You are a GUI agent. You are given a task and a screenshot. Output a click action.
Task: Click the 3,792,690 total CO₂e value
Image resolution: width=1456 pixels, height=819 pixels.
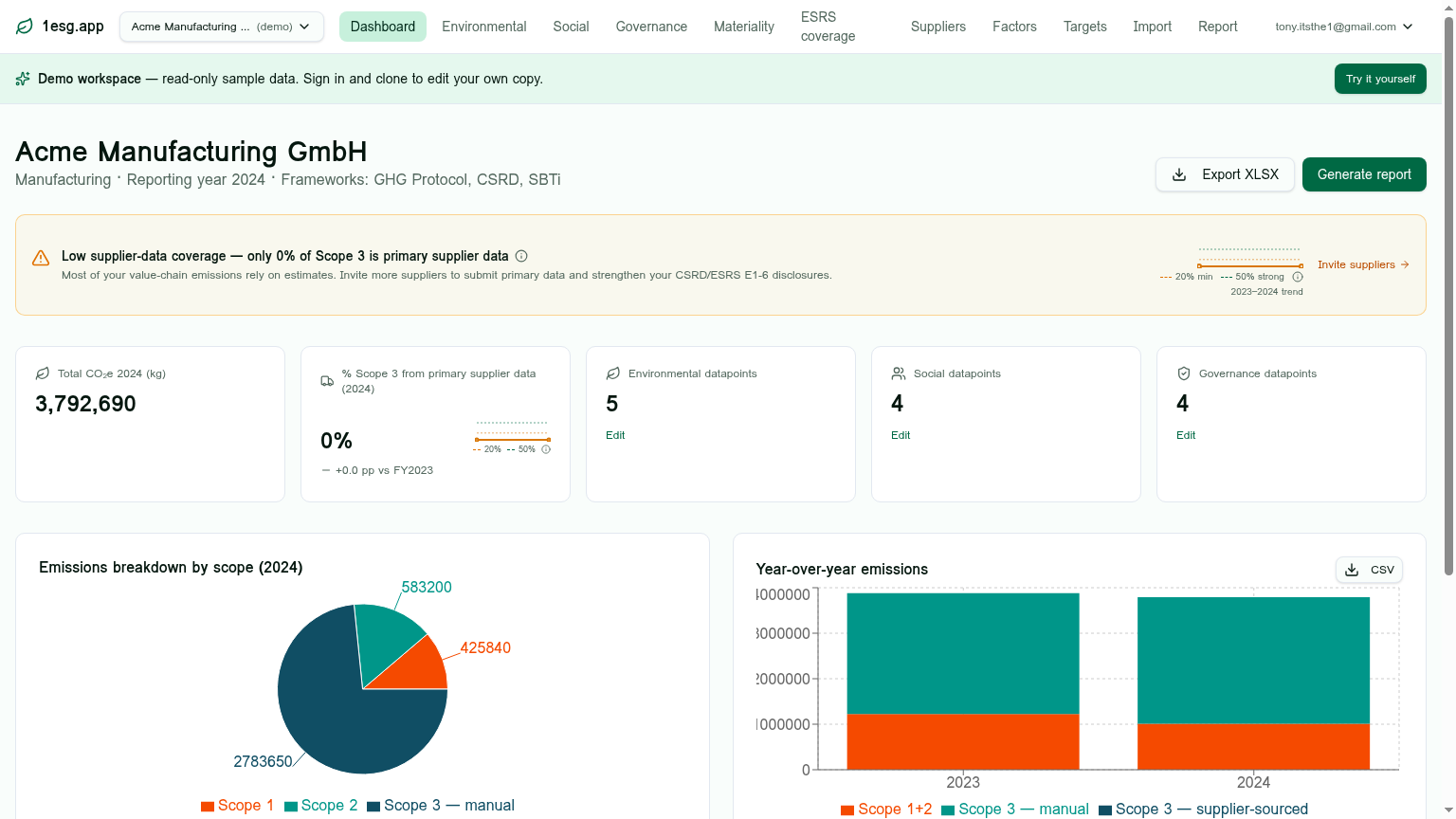[x=85, y=404]
